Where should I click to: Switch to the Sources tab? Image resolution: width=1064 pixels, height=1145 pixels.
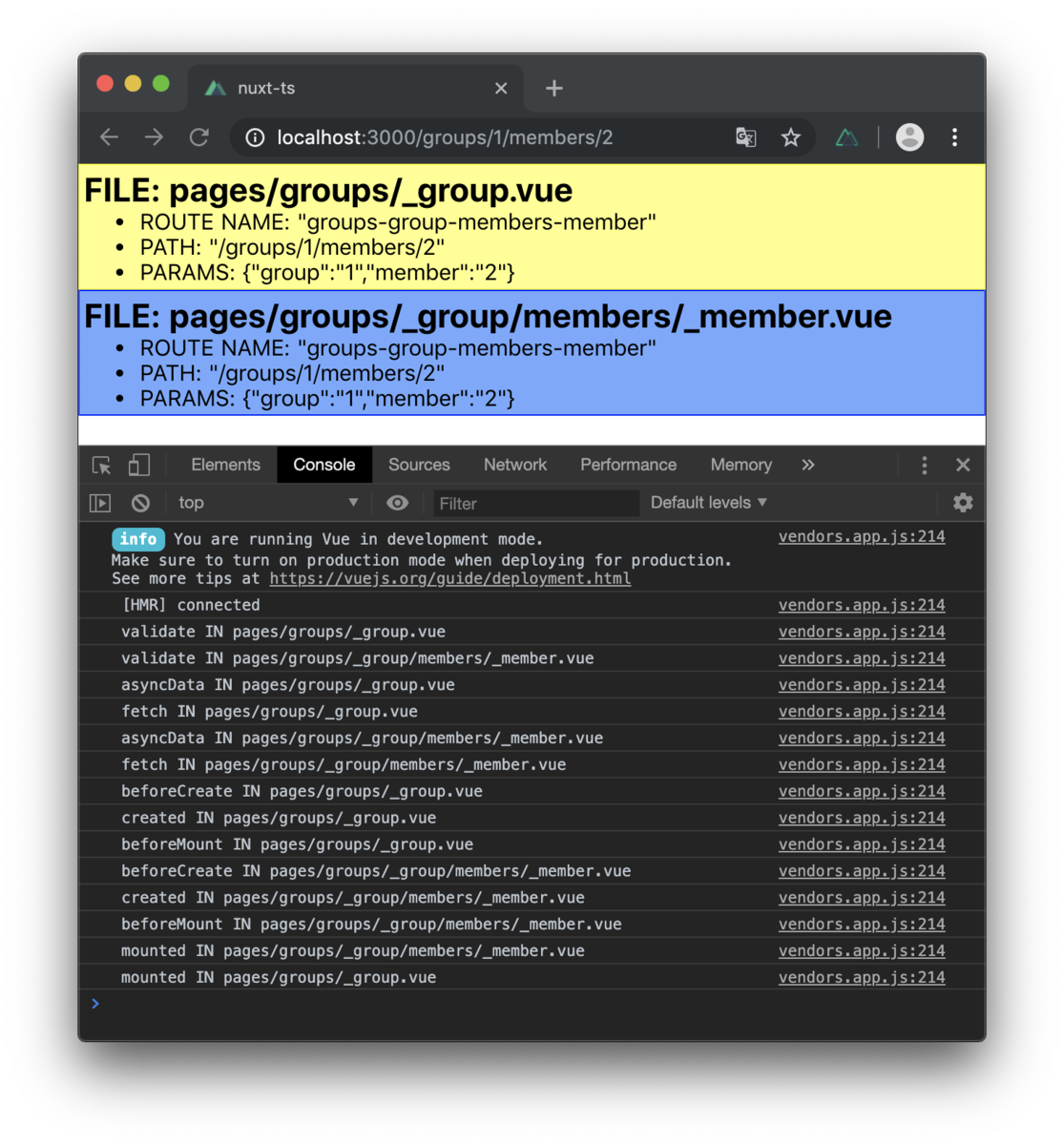[x=419, y=465]
